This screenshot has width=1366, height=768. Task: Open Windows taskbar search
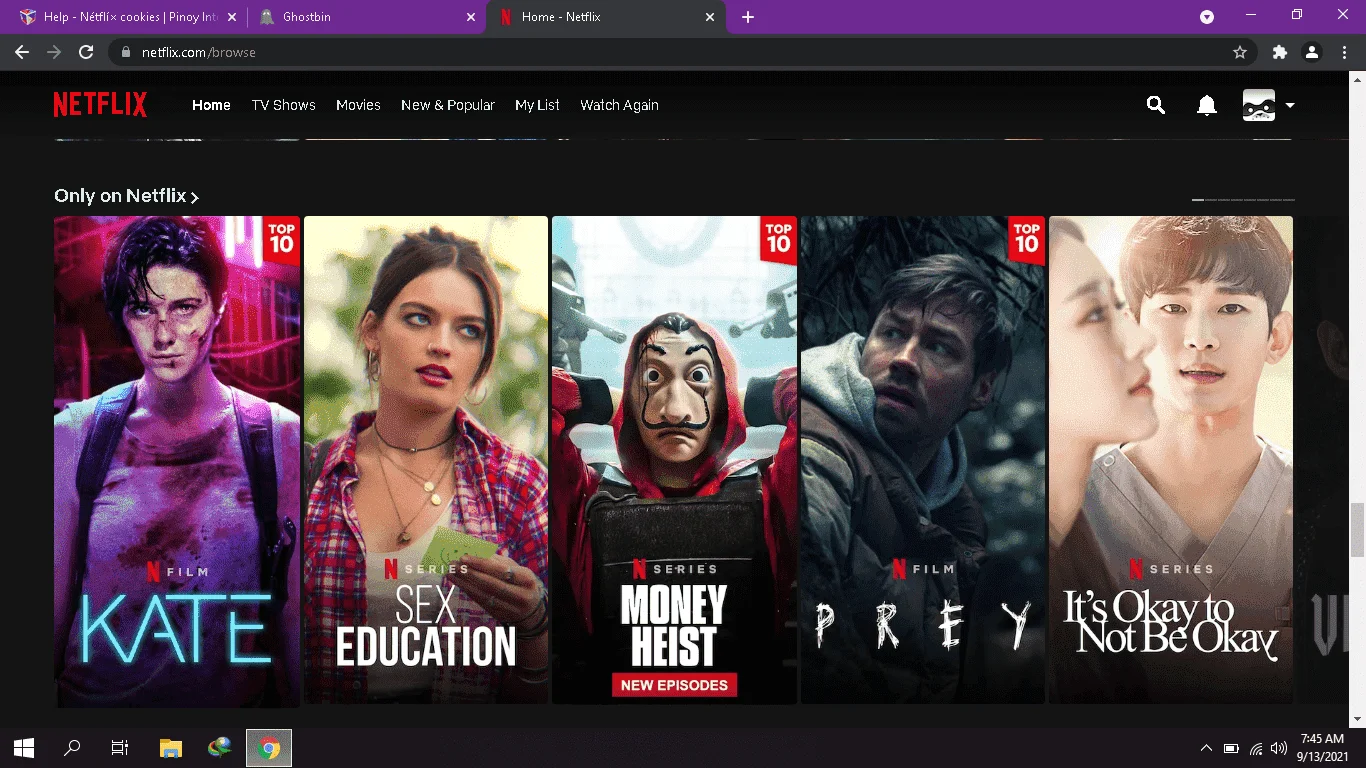72,747
